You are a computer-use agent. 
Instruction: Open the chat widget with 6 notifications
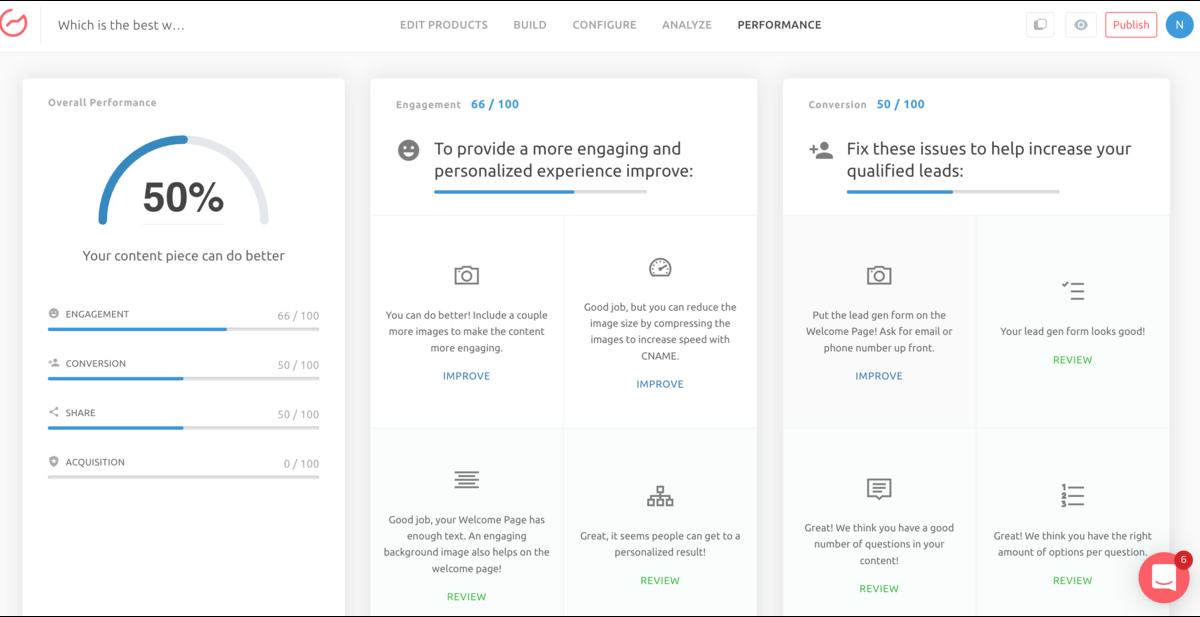(x=1164, y=577)
